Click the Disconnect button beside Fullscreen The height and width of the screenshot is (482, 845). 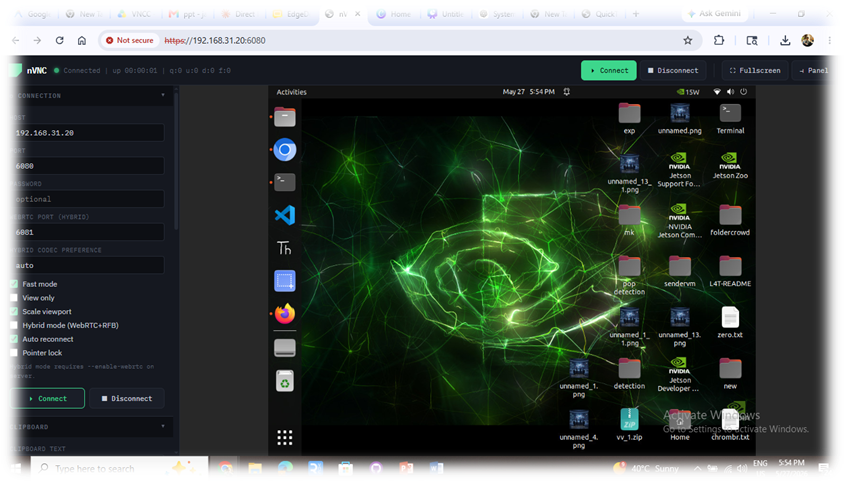point(673,71)
